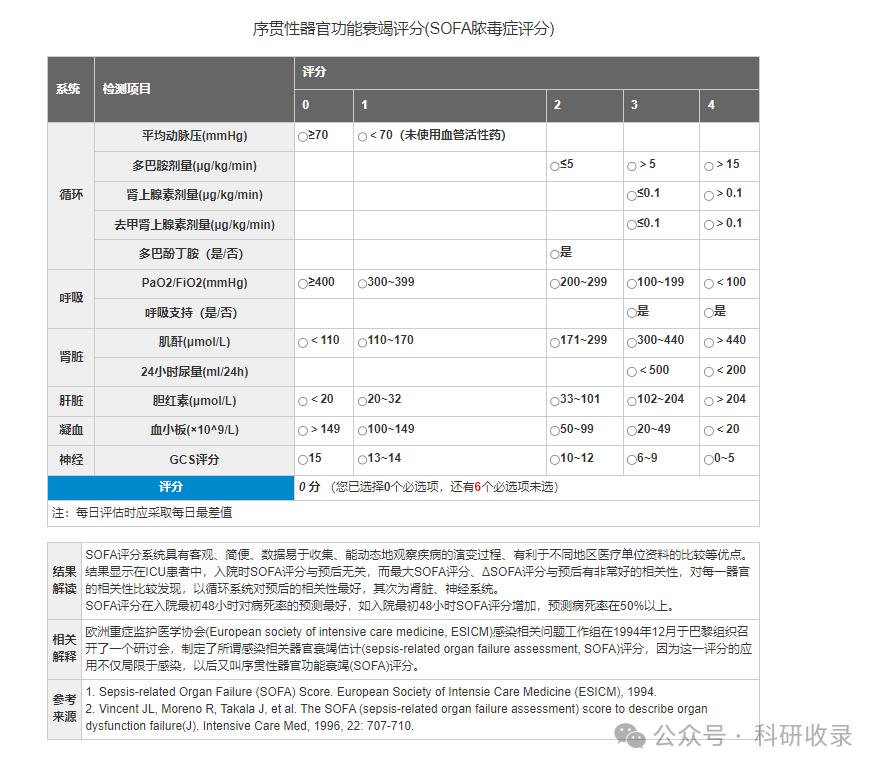Click the 相关解释 section label
Screen dimensions: 880x770
click(x=65, y=648)
